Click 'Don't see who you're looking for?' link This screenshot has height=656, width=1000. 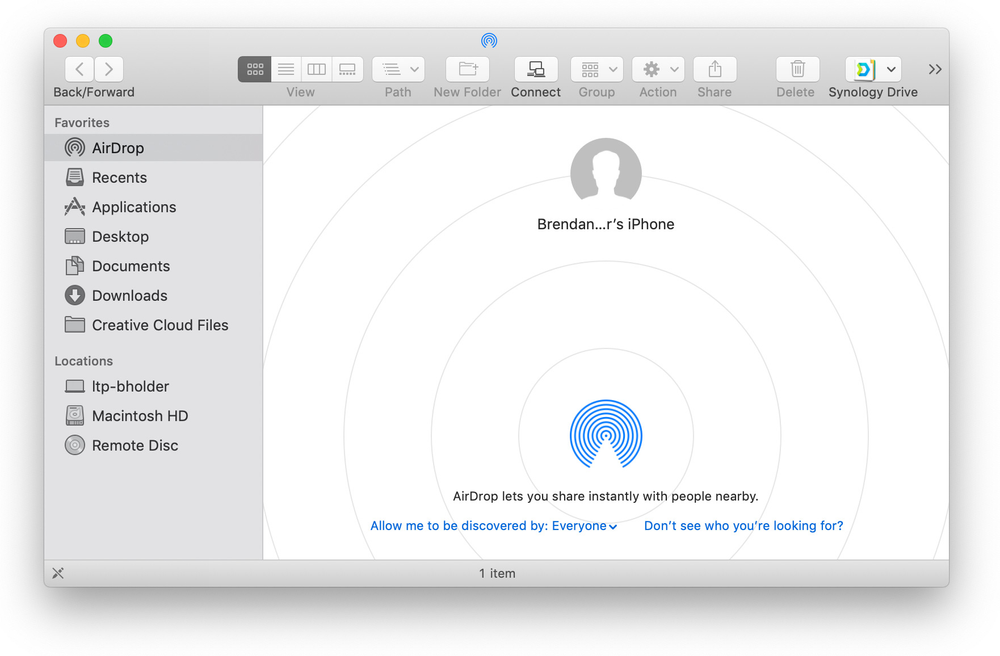point(744,526)
